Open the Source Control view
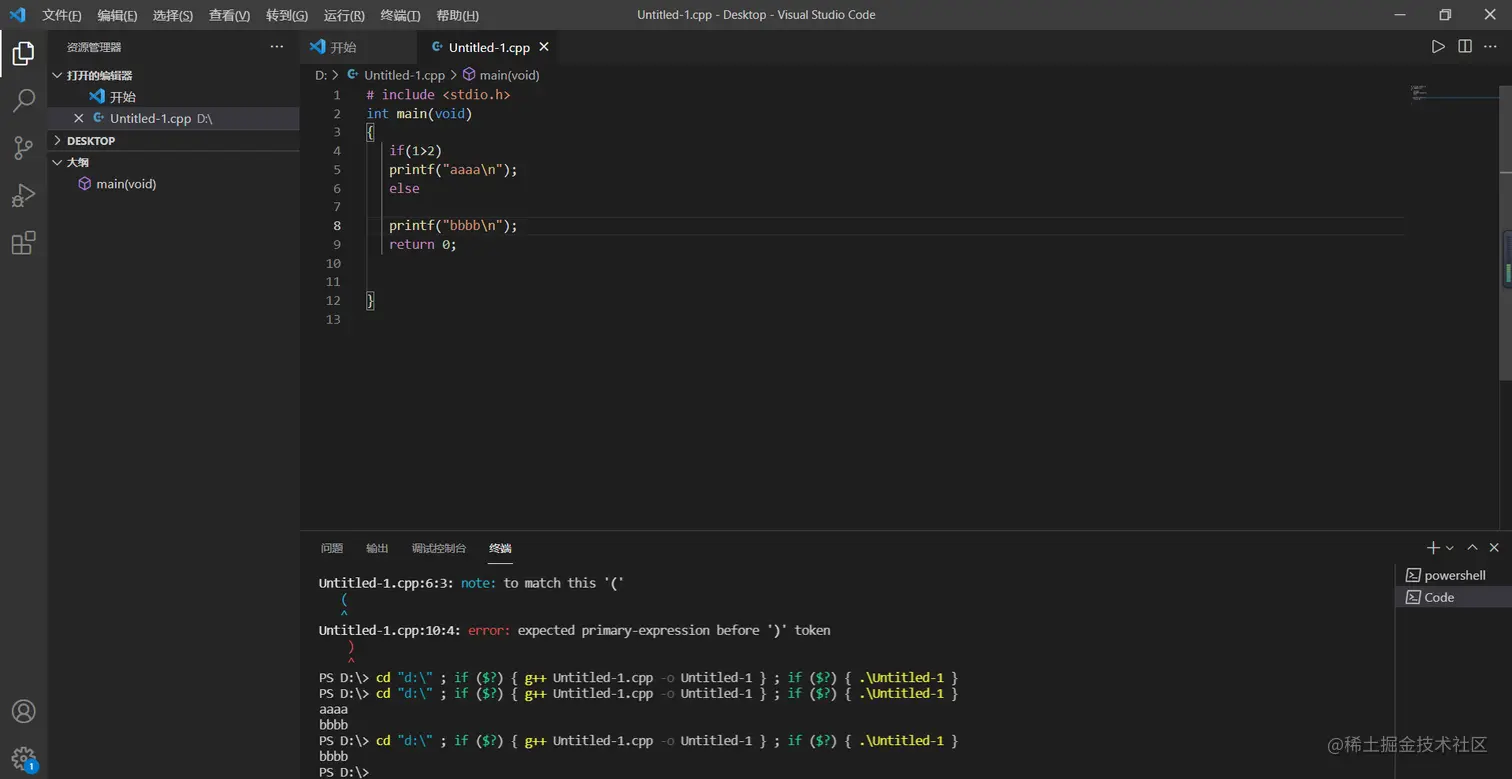The width and height of the screenshot is (1512, 779). (x=23, y=148)
